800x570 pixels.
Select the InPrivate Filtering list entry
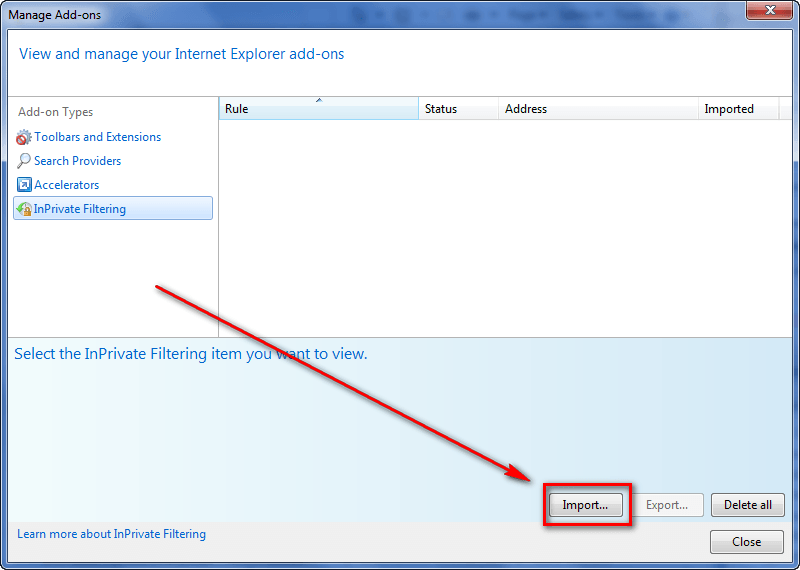point(80,209)
